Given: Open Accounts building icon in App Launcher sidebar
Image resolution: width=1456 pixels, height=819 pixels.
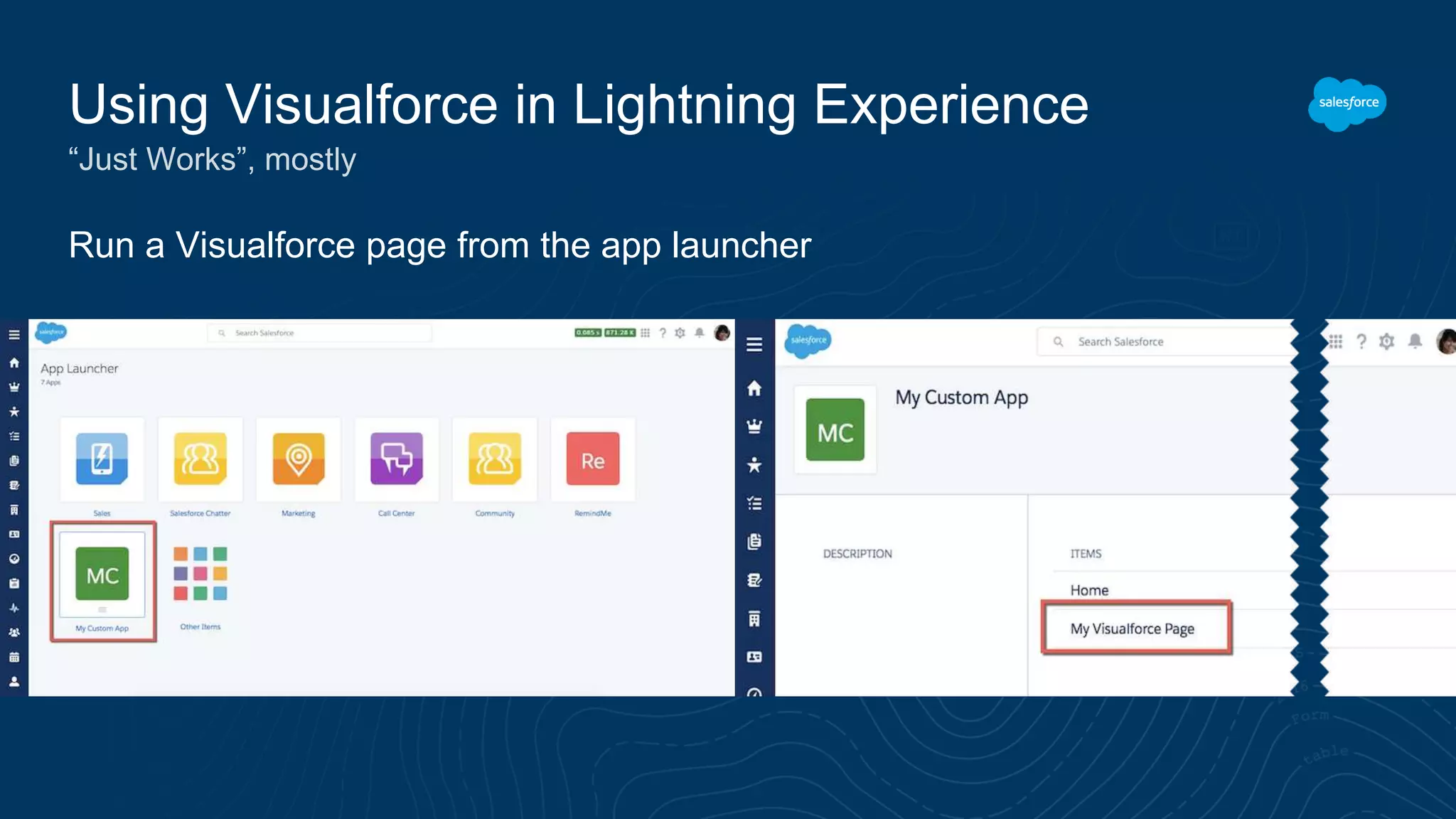Looking at the screenshot, I should [14, 510].
